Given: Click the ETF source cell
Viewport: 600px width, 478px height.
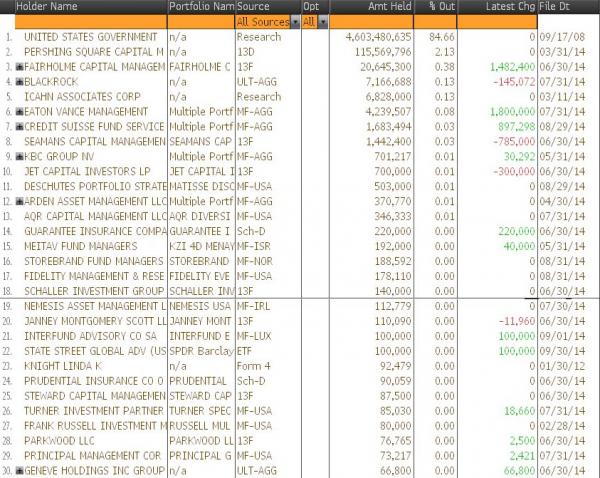Looking at the screenshot, I should (245, 351).
